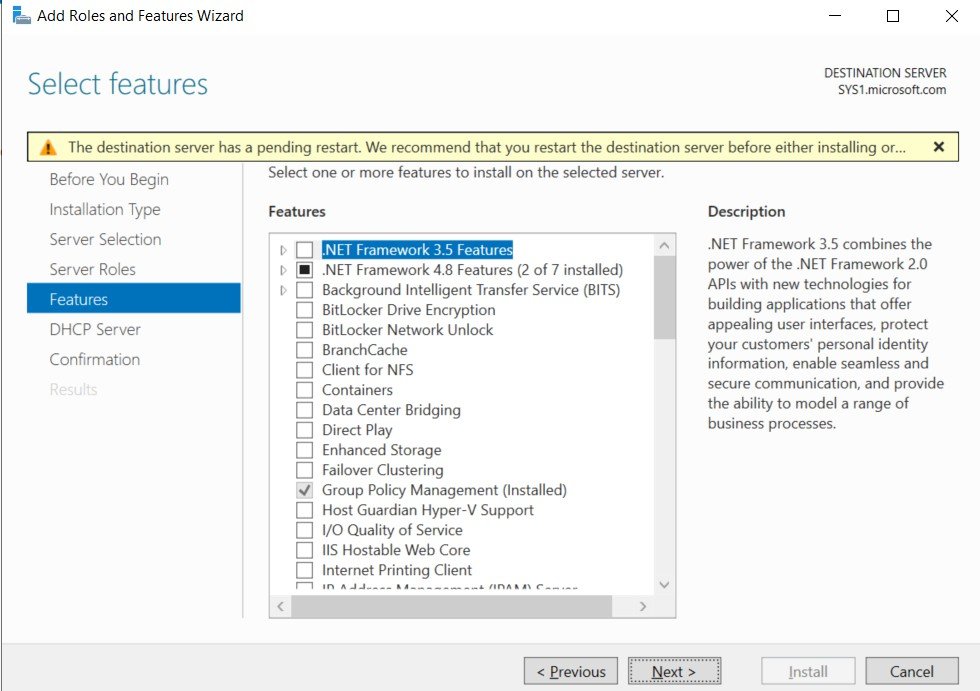Select Background Intelligent Transfer Service (BITS) label
Screen dimensions: 980x691
471,290
